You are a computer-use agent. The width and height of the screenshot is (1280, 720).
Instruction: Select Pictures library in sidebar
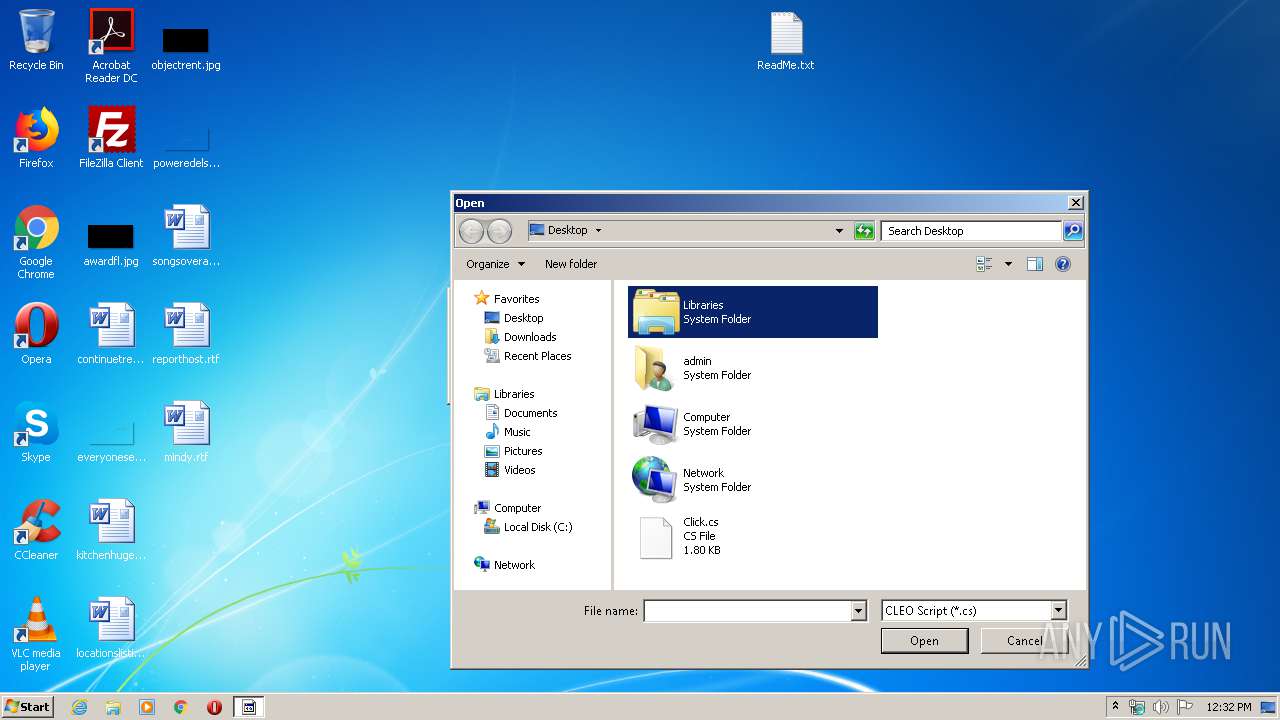tap(514, 451)
